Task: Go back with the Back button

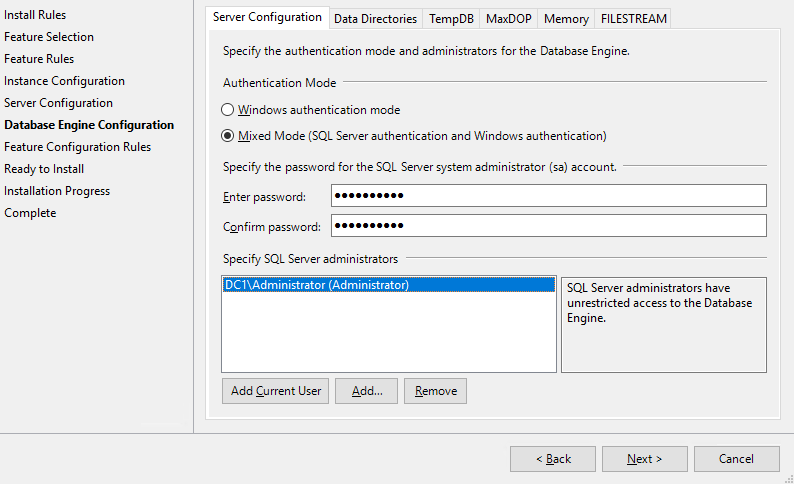Action: pyautogui.click(x=553, y=459)
